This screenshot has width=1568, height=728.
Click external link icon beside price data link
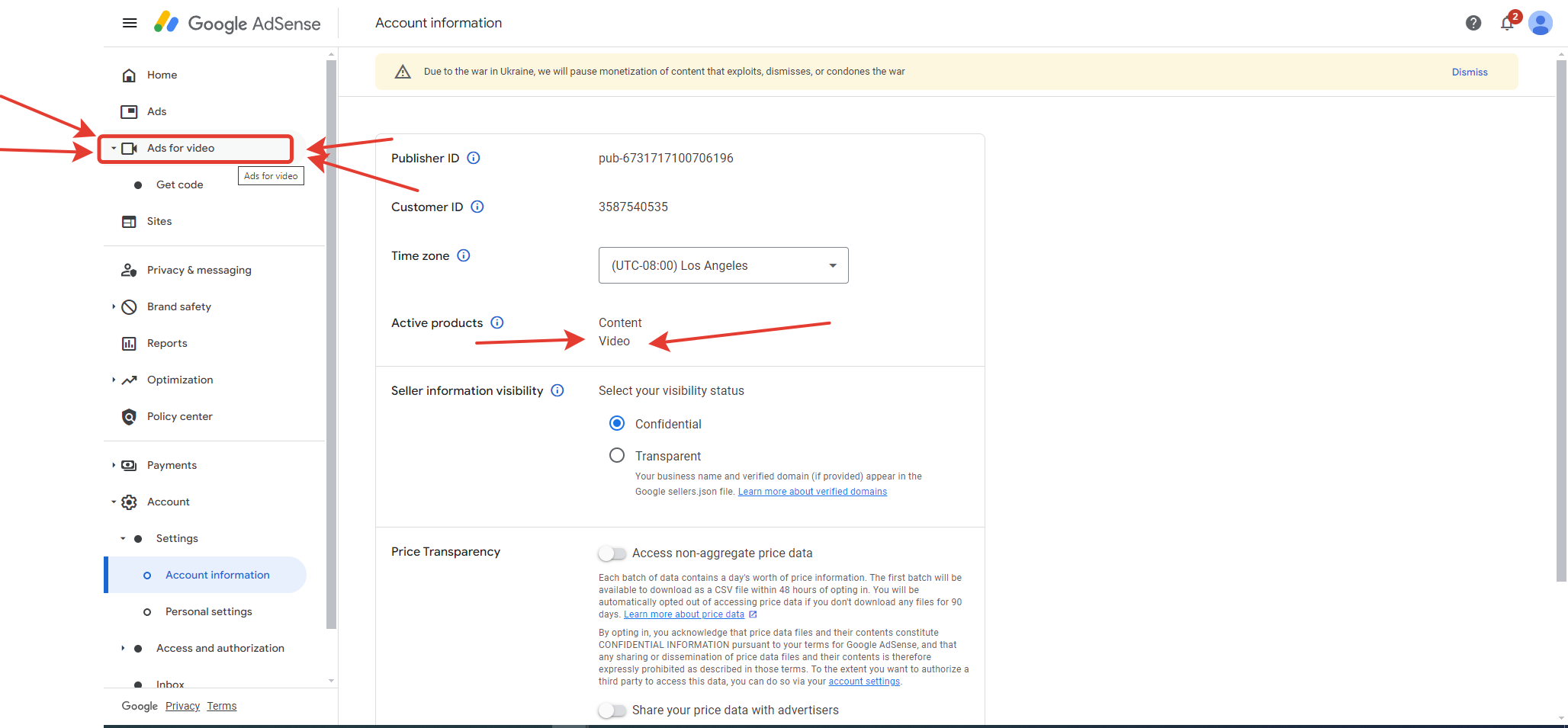coord(753,614)
